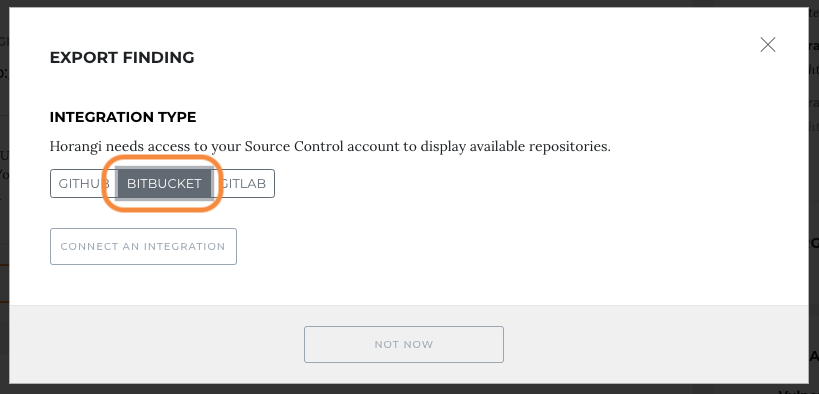Click the Source Control description text

tap(330, 146)
